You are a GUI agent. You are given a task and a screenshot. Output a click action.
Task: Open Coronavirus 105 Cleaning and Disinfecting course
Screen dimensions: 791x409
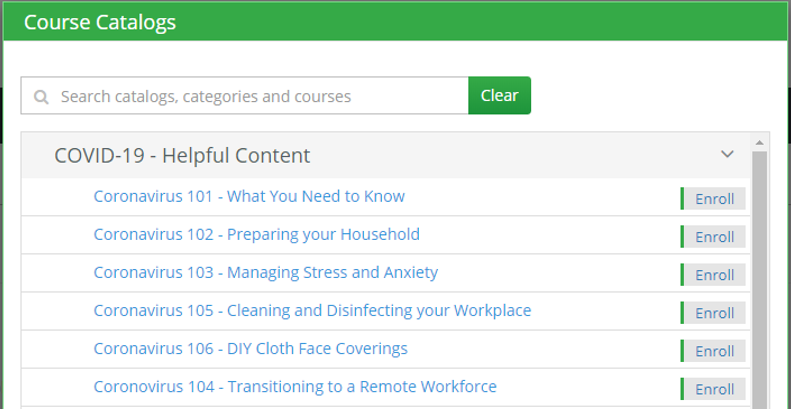[312, 311]
